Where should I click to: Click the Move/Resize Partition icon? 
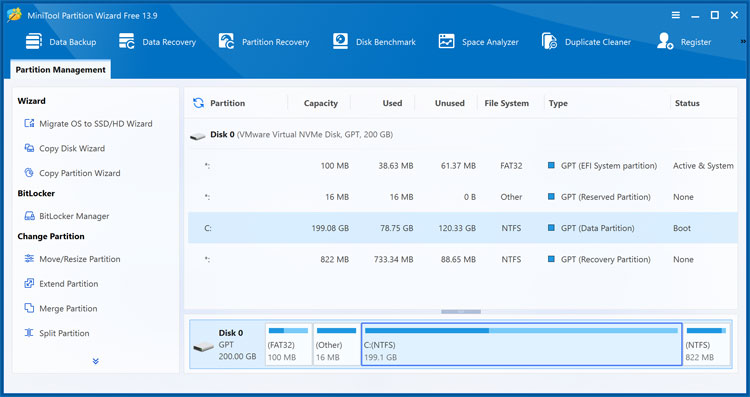click(29, 259)
